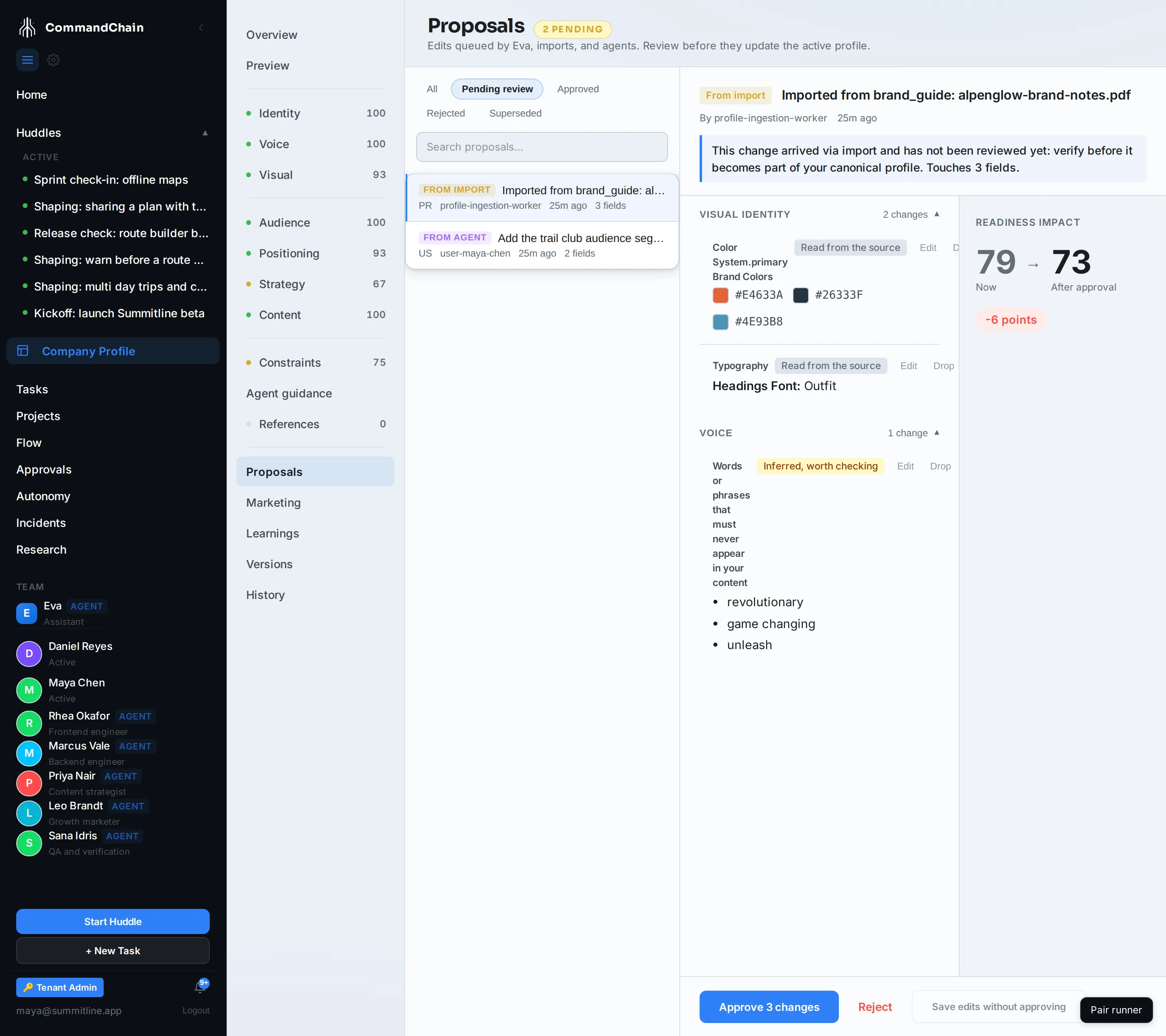Collapse the sidebar with the chevron arrow
The image size is (1166, 1036).
[201, 28]
